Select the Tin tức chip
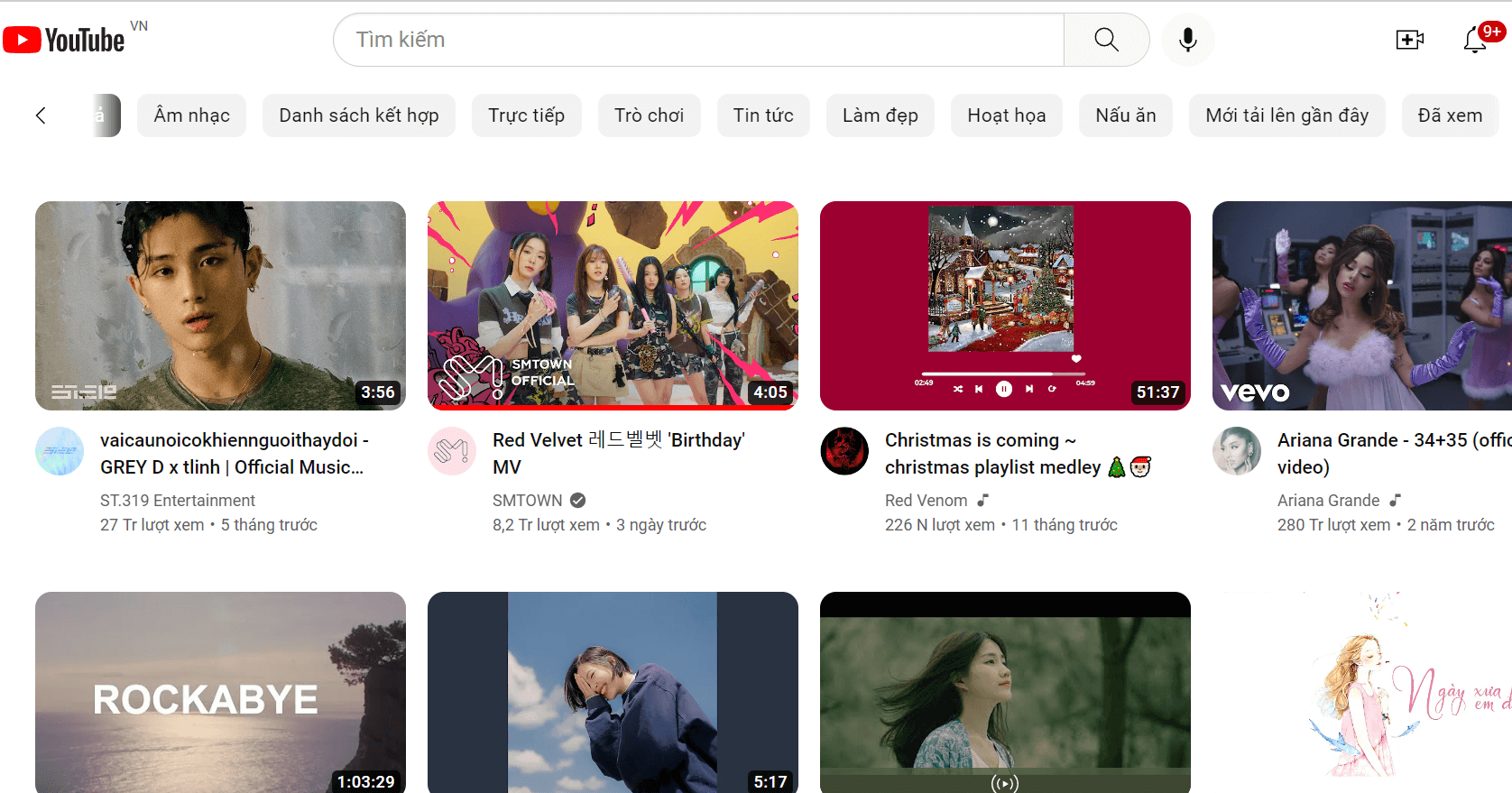This screenshot has height=793, width=1512. (x=763, y=115)
